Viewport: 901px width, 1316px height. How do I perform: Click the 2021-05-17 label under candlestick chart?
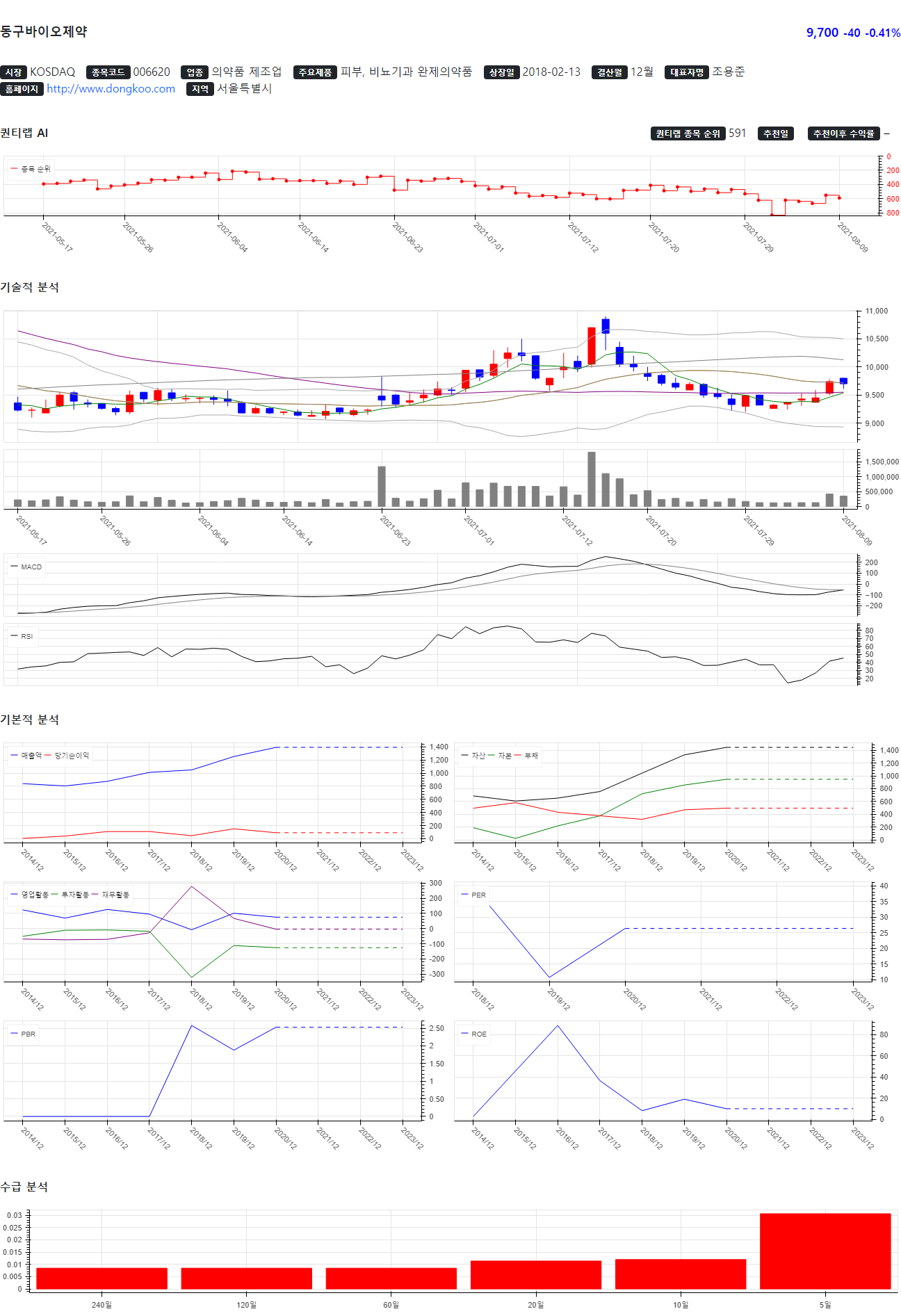31,530
